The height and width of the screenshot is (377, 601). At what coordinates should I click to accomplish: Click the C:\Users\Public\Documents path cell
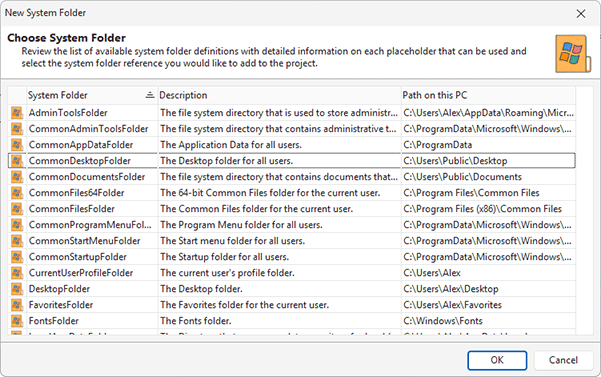coord(488,177)
